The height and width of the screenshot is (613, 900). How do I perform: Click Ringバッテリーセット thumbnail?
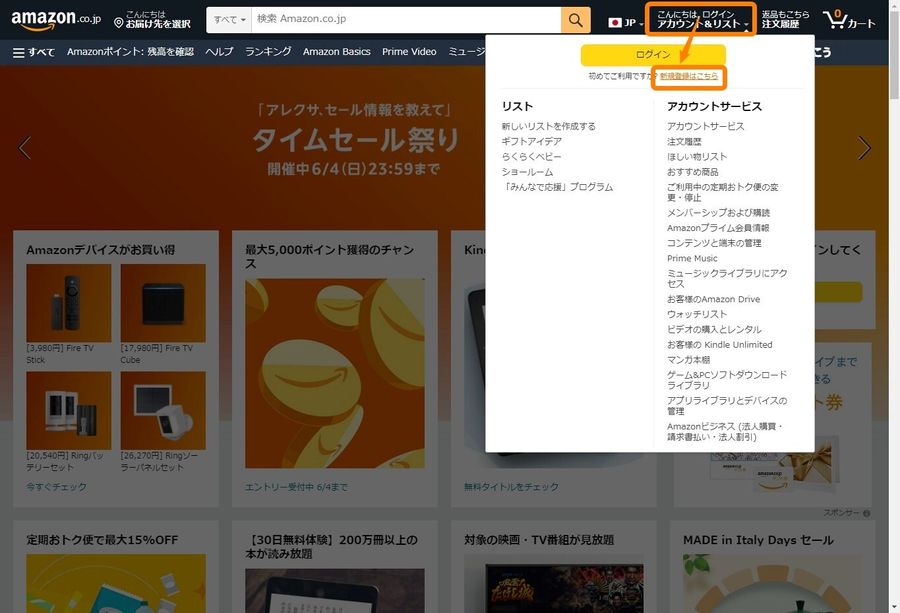(69, 410)
